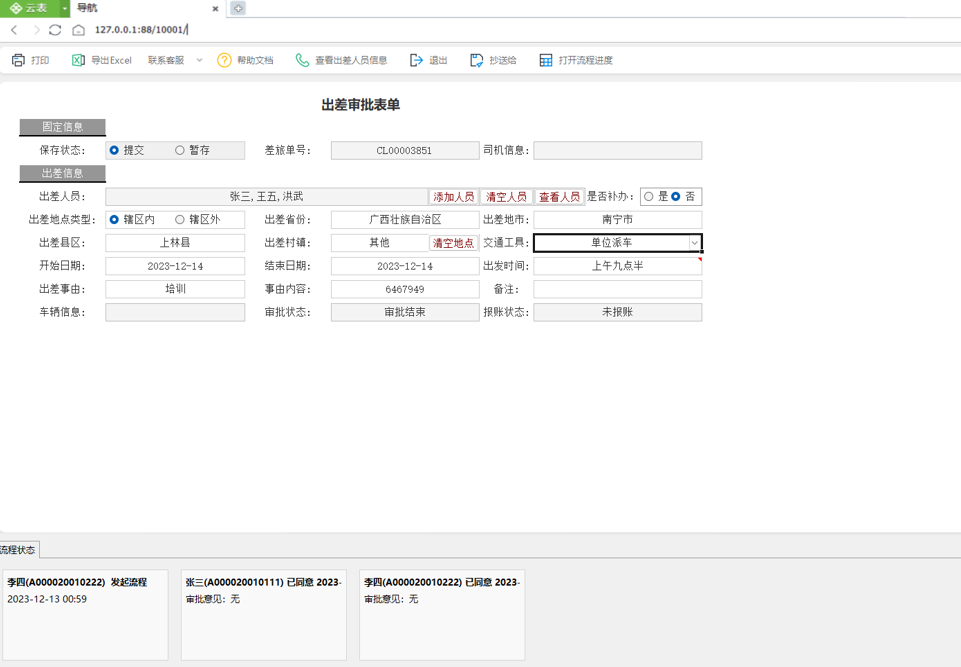
Task: Switch to the 导航 browser tab
Action: (x=147, y=8)
